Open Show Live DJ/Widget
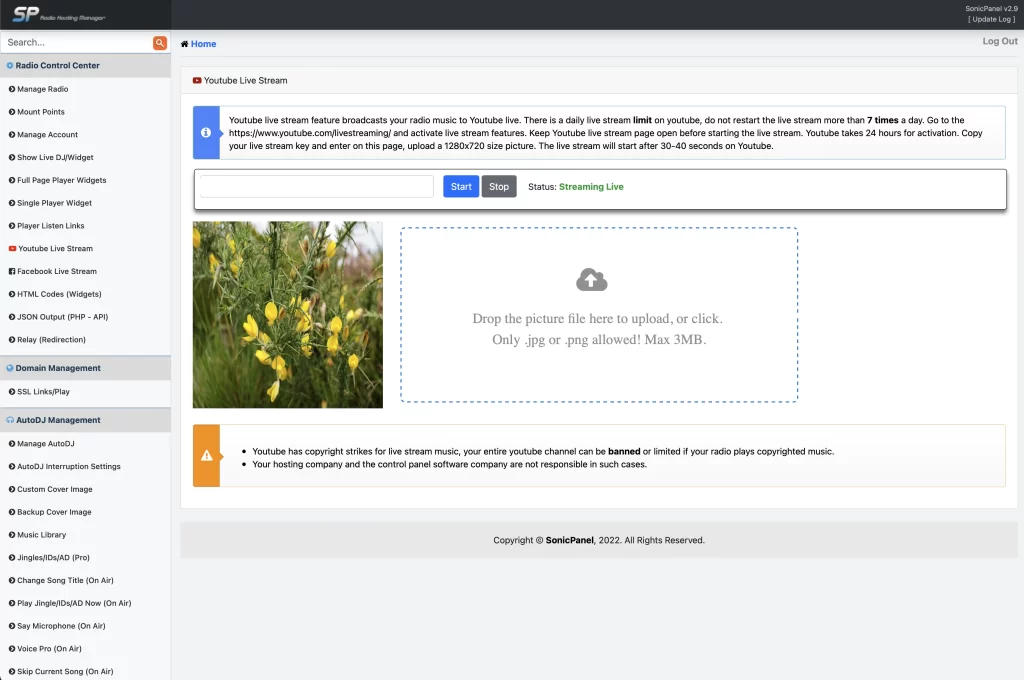The image size is (1024, 680). 55,157
